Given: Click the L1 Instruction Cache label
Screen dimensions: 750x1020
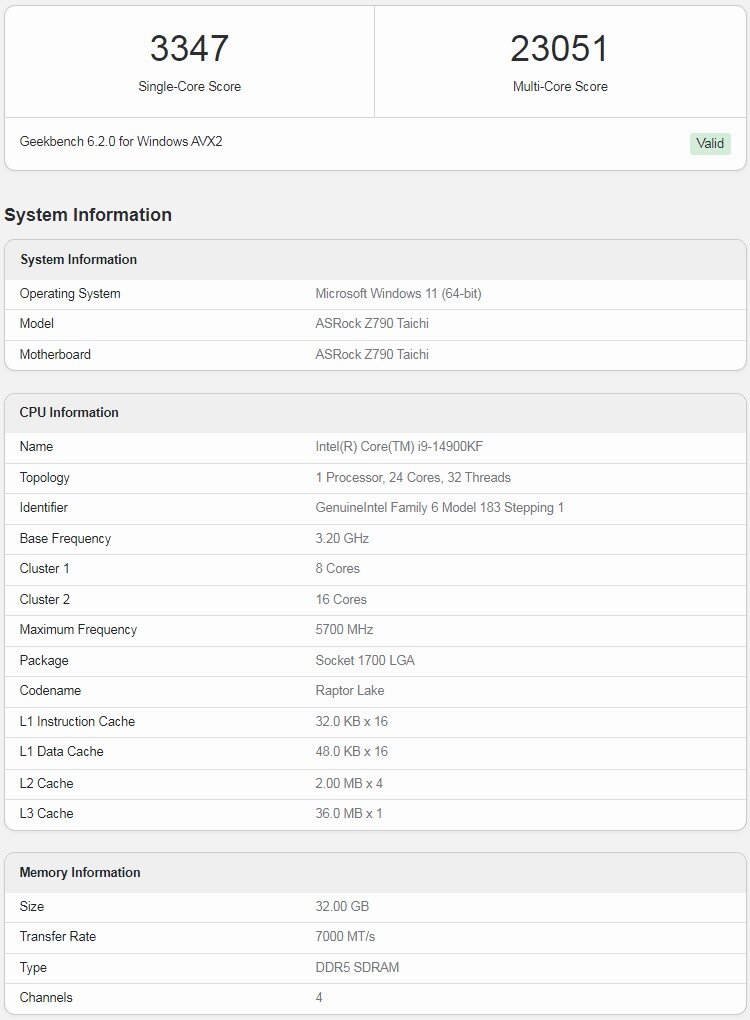Looking at the screenshot, I should 77,721.
